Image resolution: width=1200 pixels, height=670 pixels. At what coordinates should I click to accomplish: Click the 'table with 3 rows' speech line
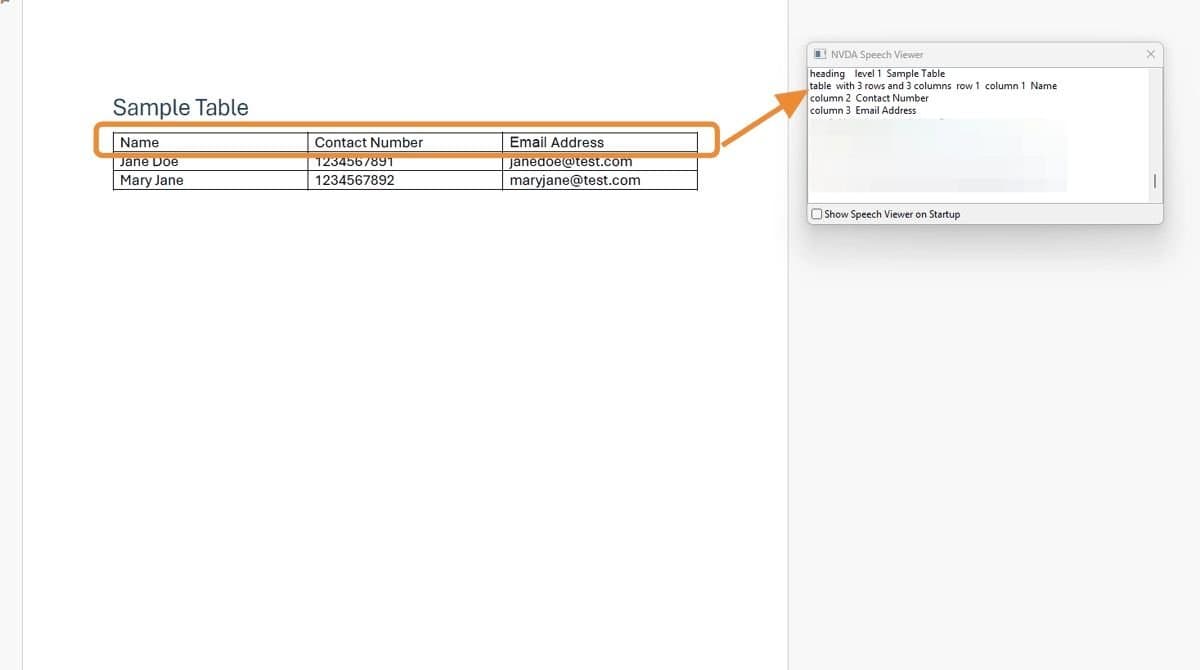[932, 86]
